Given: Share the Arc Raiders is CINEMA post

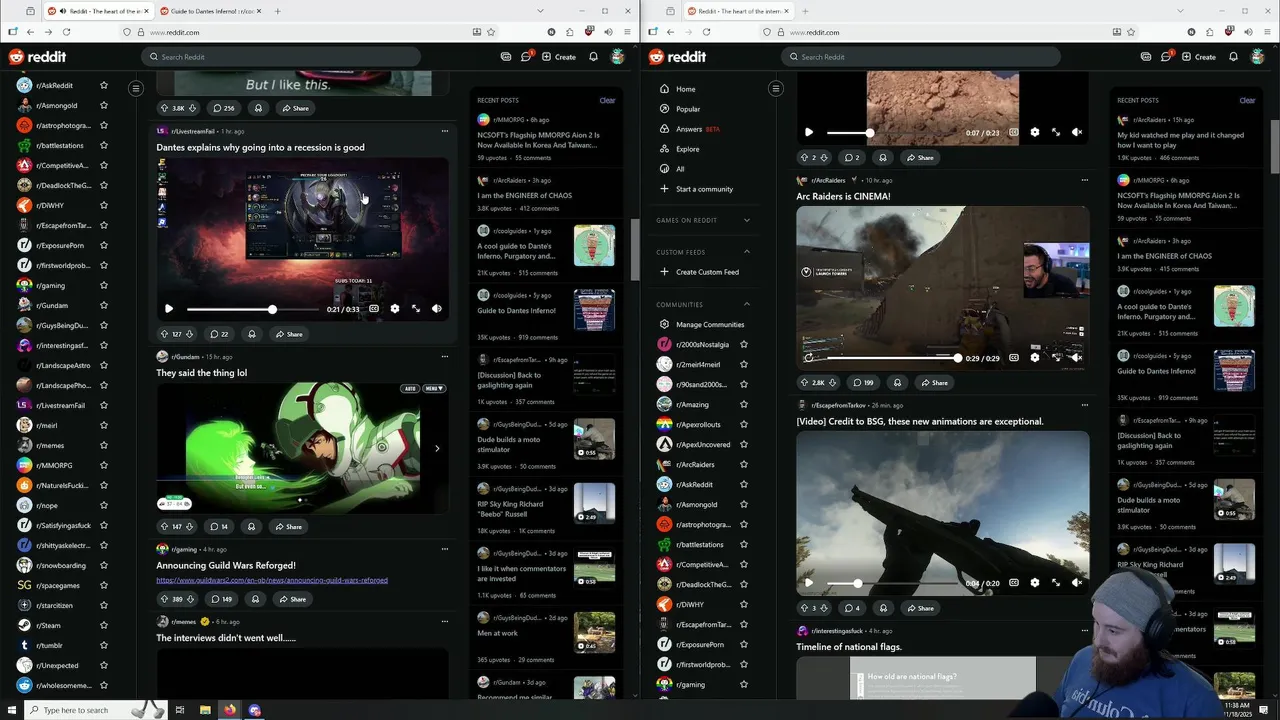Looking at the screenshot, I should 934,382.
